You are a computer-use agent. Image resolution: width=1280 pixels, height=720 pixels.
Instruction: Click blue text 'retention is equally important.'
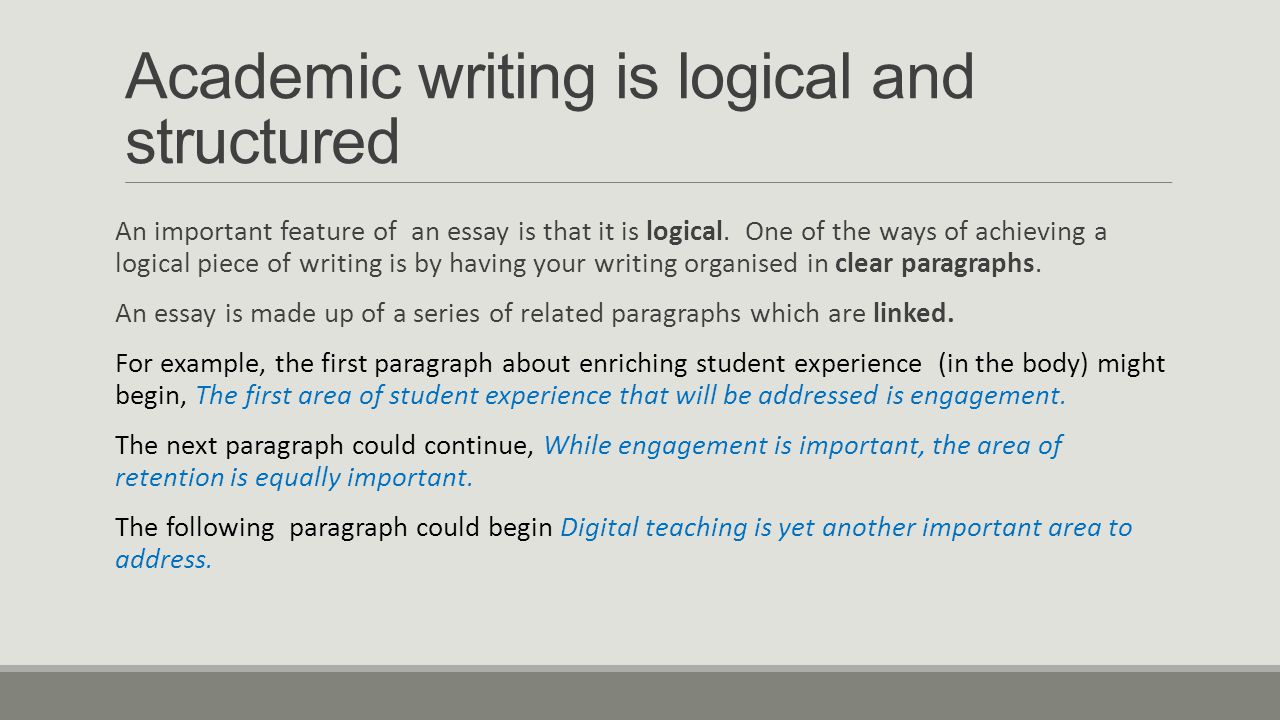point(294,477)
